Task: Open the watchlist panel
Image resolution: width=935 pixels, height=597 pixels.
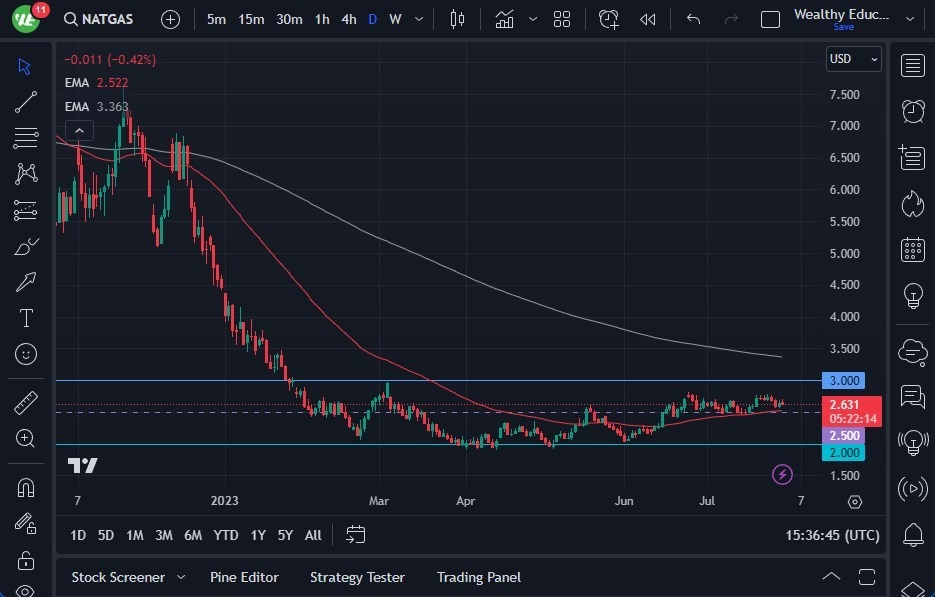Action: (x=912, y=66)
